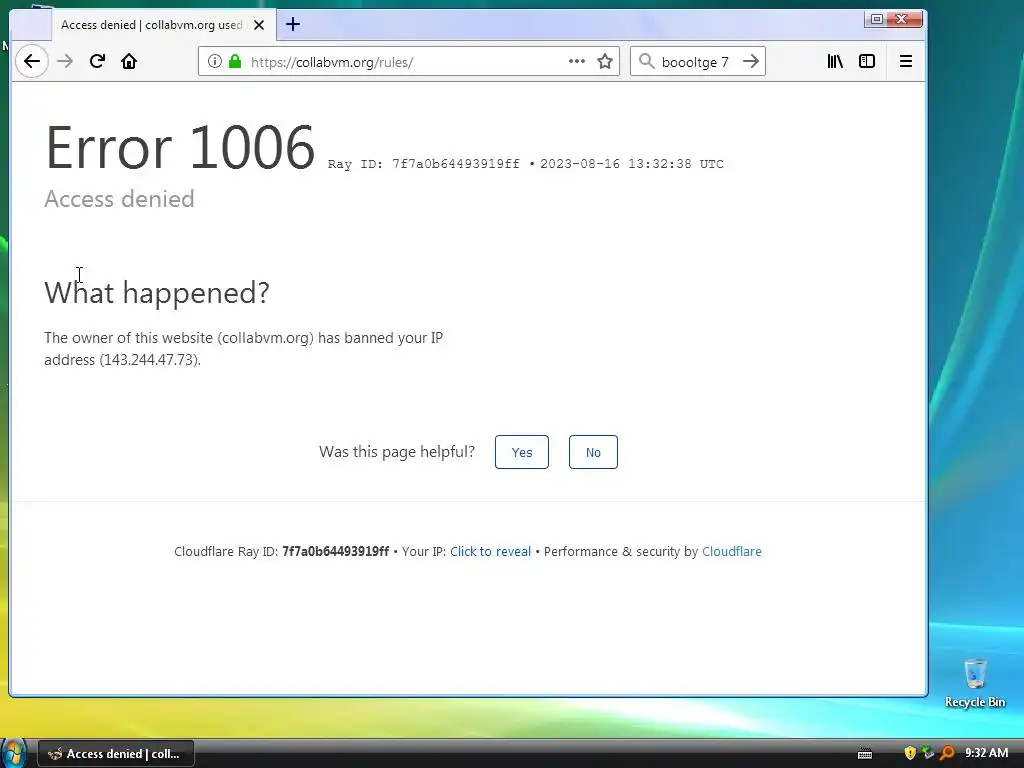
Task: Reload the current page
Action: click(x=97, y=61)
